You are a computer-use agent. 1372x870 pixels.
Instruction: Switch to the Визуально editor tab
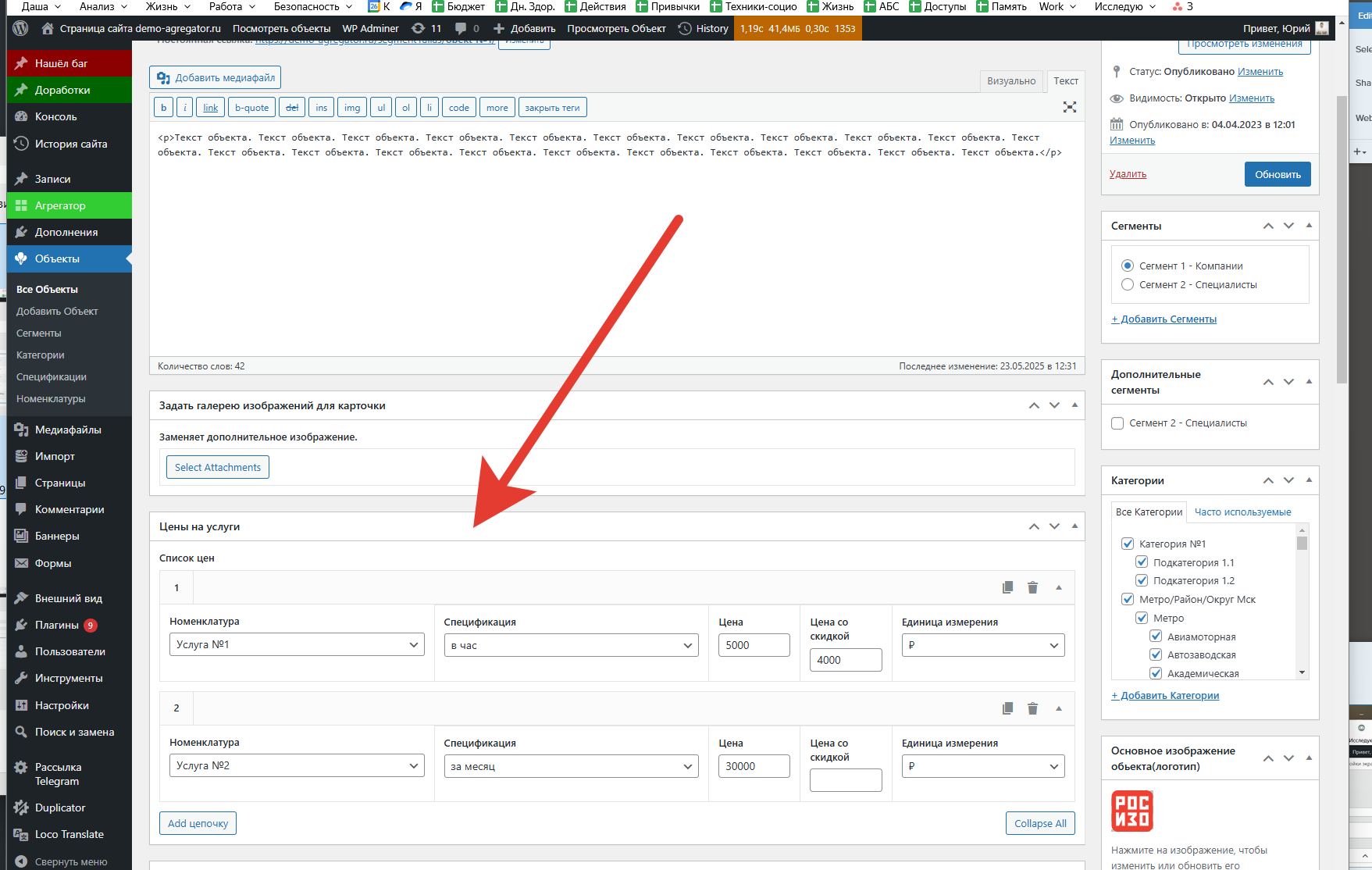[x=1010, y=81]
